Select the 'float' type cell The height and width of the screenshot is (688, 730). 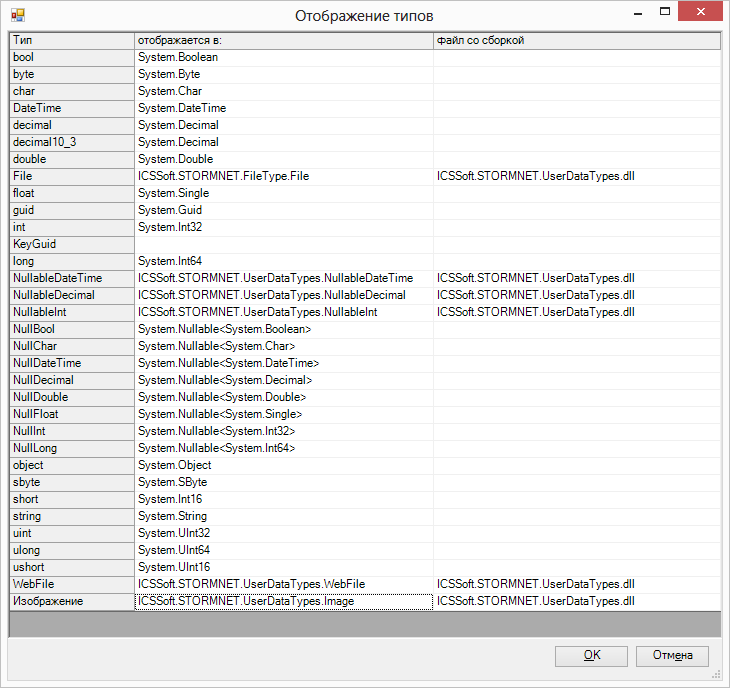(72, 193)
